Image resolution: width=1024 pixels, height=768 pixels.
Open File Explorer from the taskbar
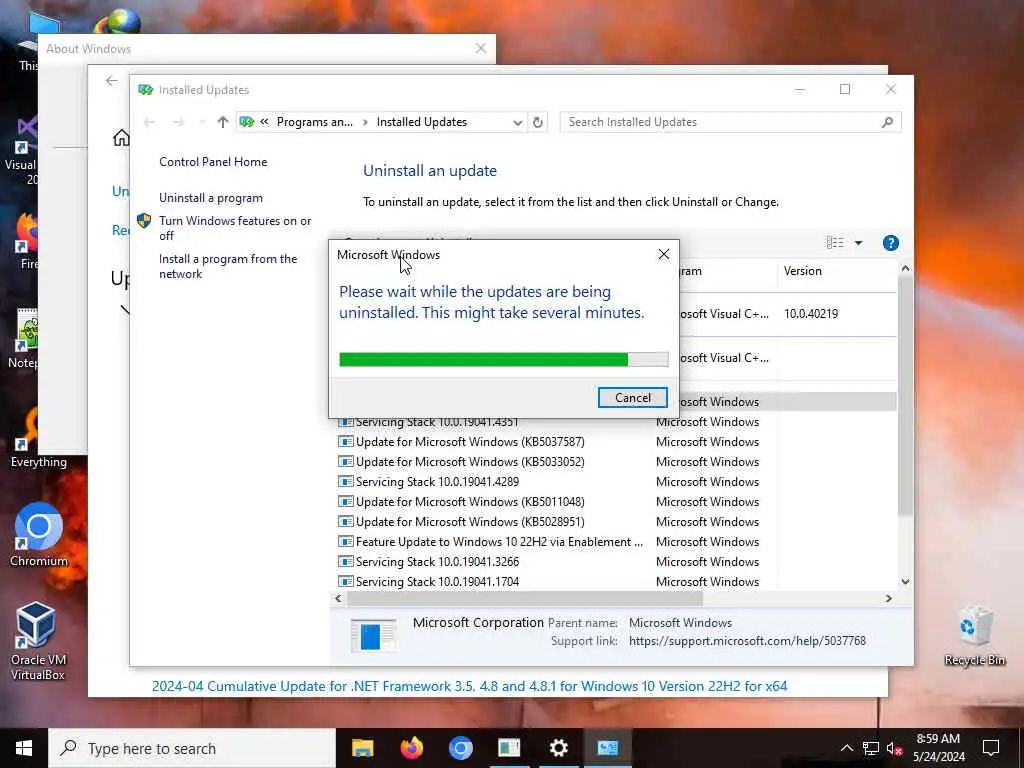click(x=362, y=748)
